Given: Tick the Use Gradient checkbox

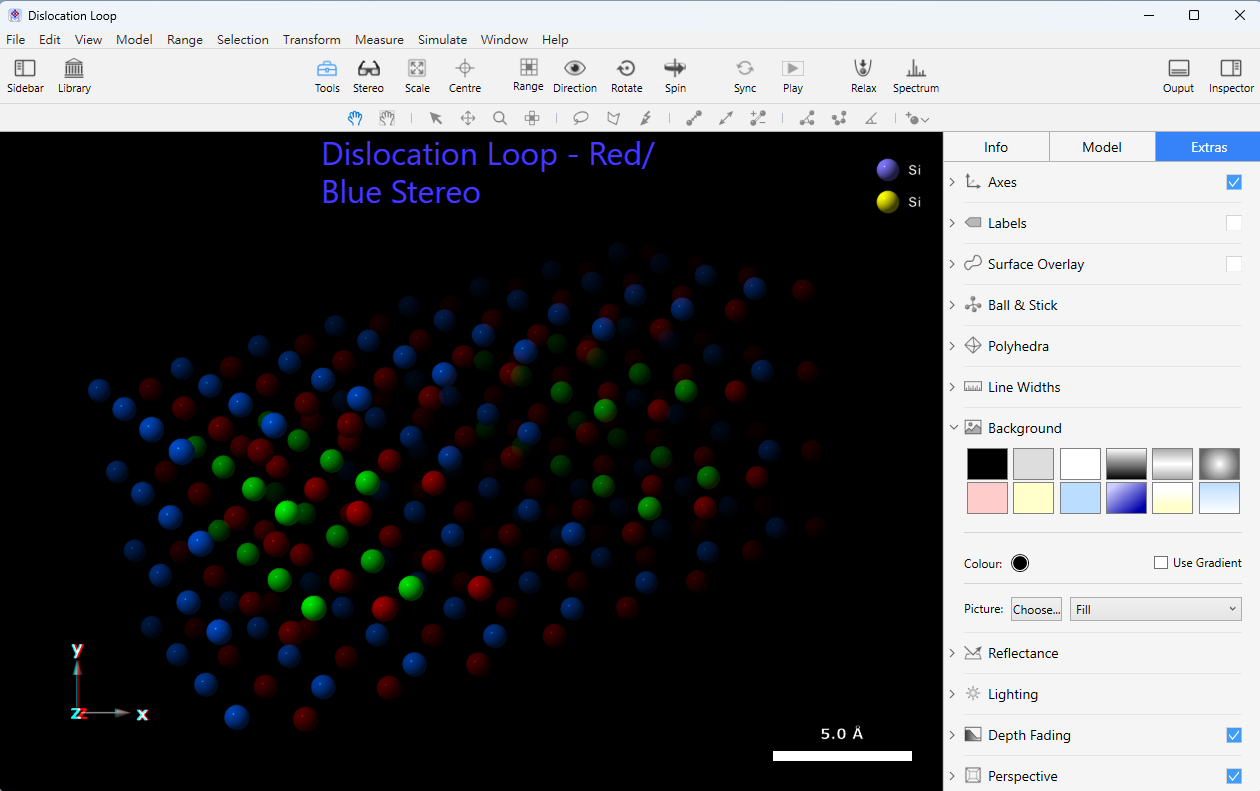Looking at the screenshot, I should 1161,563.
